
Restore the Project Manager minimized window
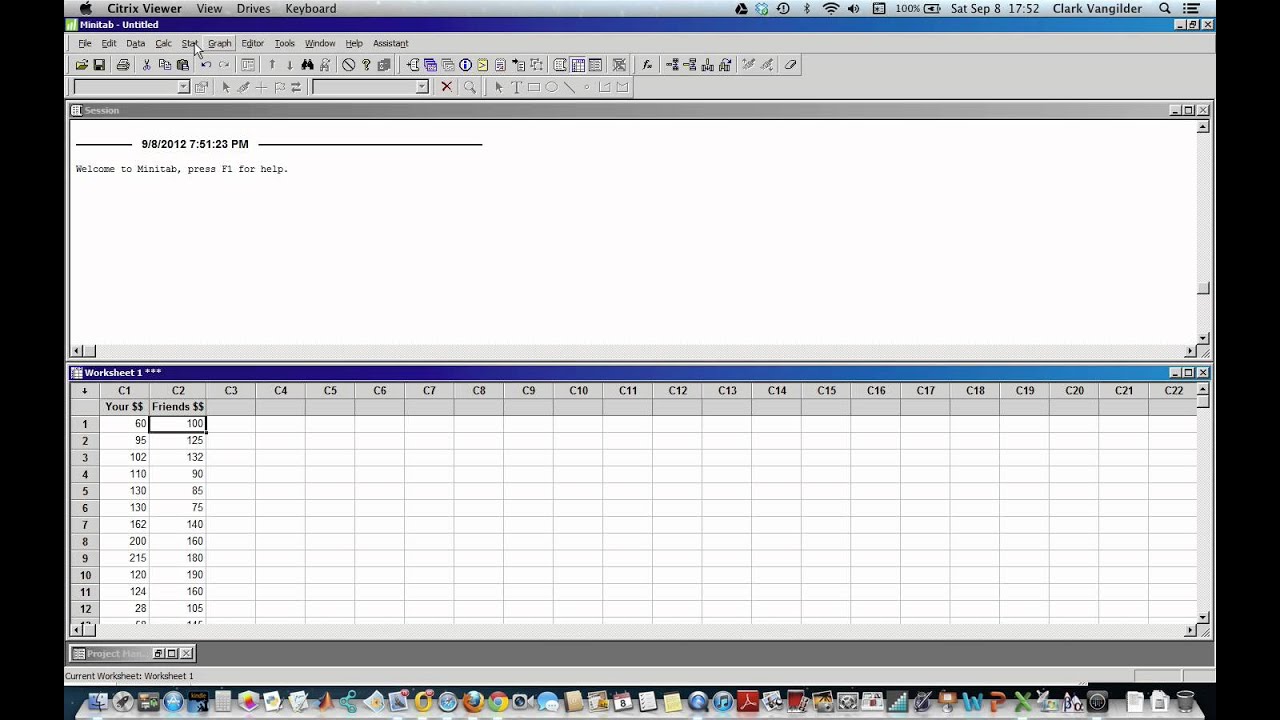pyautogui.click(x=171, y=653)
